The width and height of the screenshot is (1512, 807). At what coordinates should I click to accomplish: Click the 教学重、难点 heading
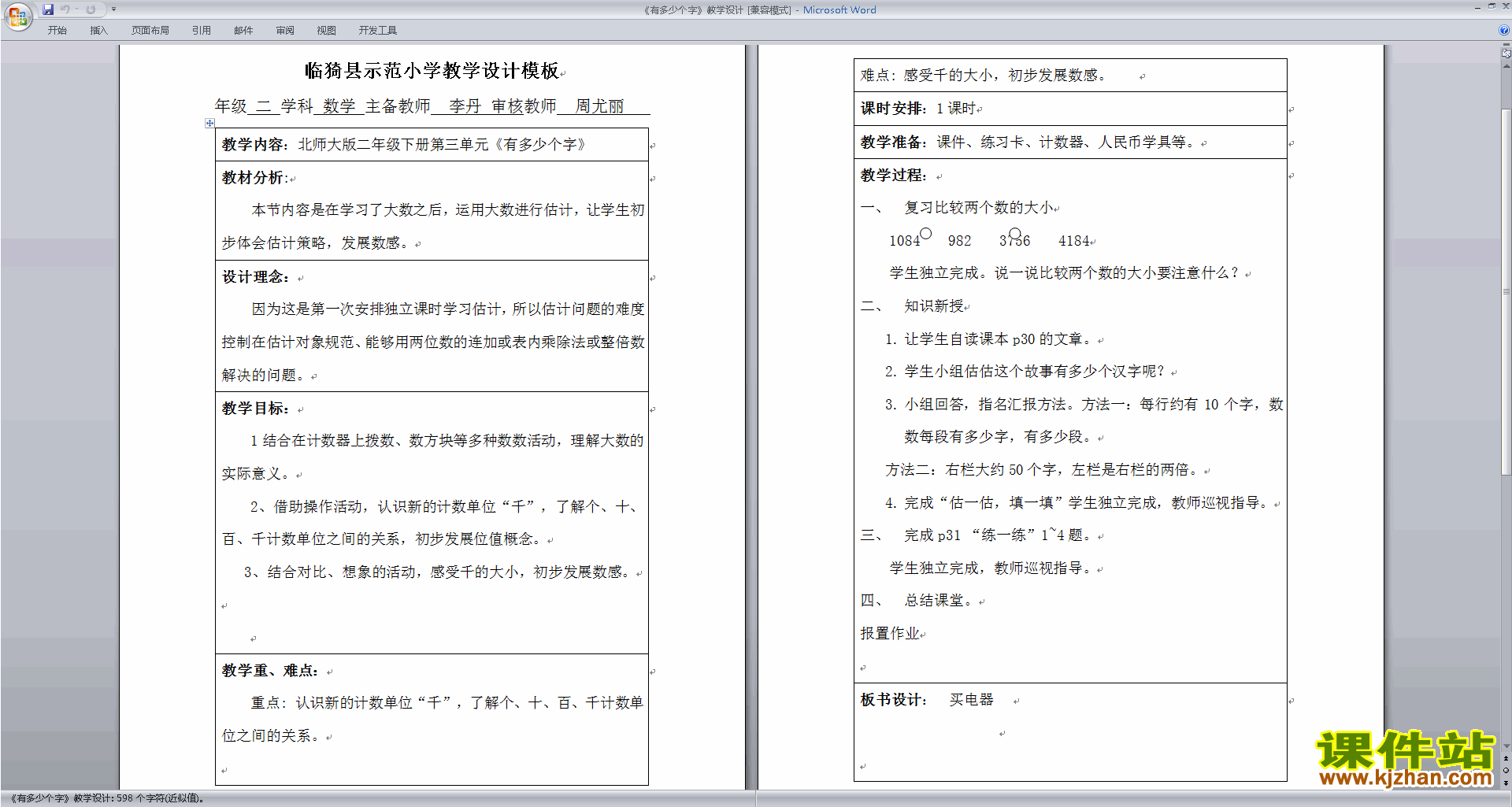[x=270, y=671]
